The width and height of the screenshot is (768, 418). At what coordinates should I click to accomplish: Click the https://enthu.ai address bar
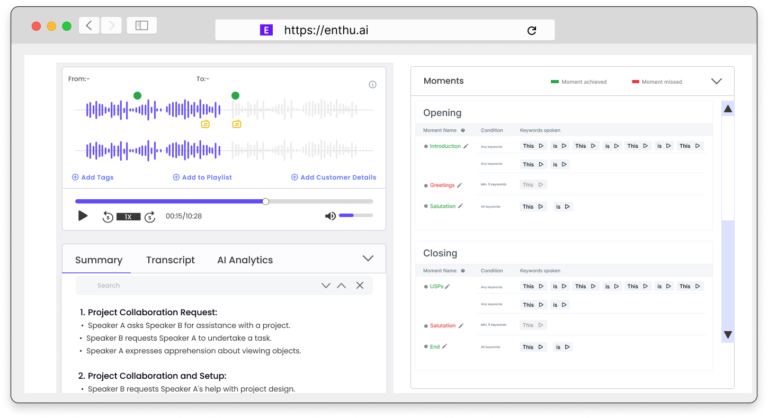[x=384, y=30]
